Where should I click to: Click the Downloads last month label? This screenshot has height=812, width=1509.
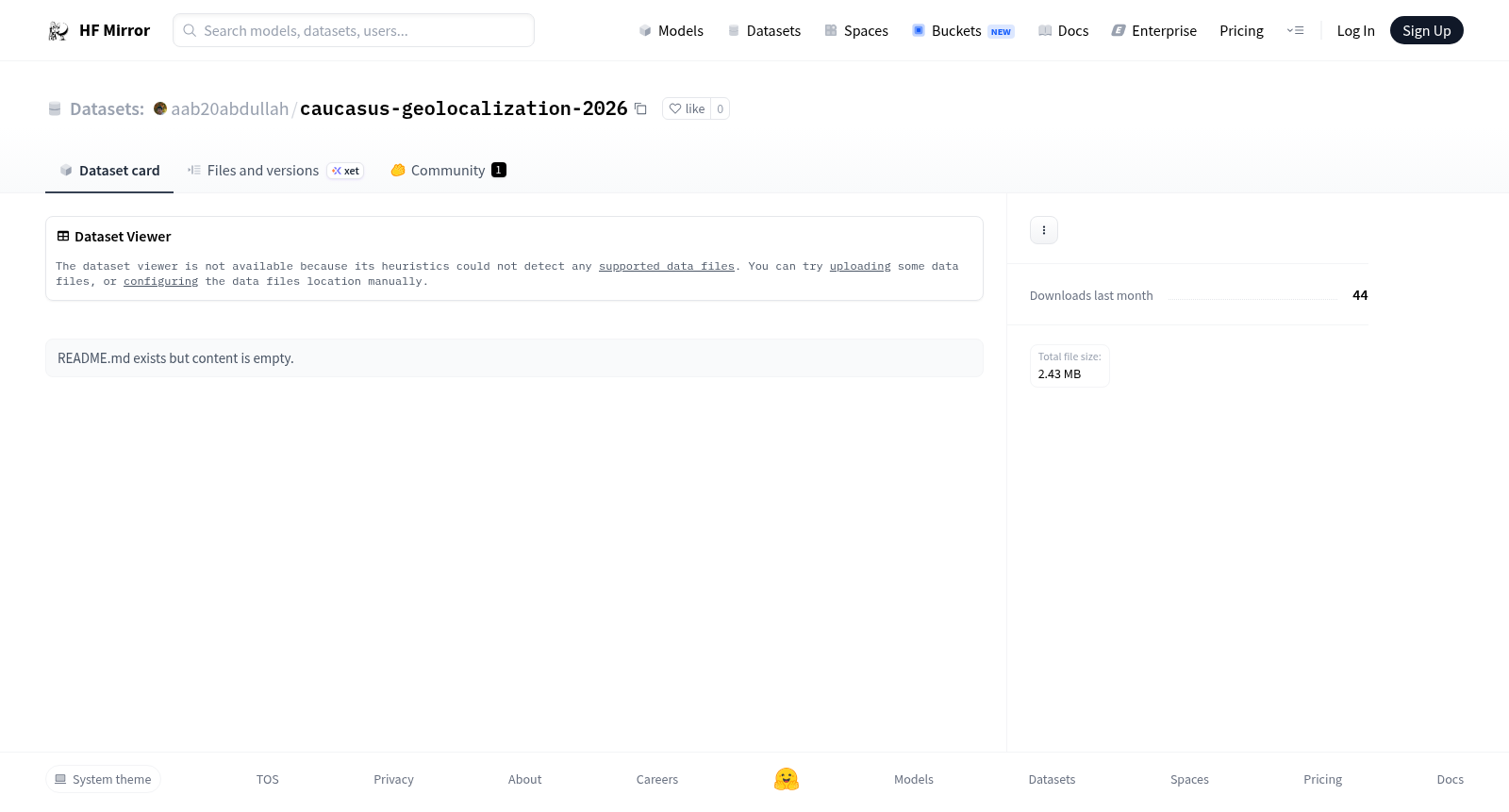point(1091,295)
